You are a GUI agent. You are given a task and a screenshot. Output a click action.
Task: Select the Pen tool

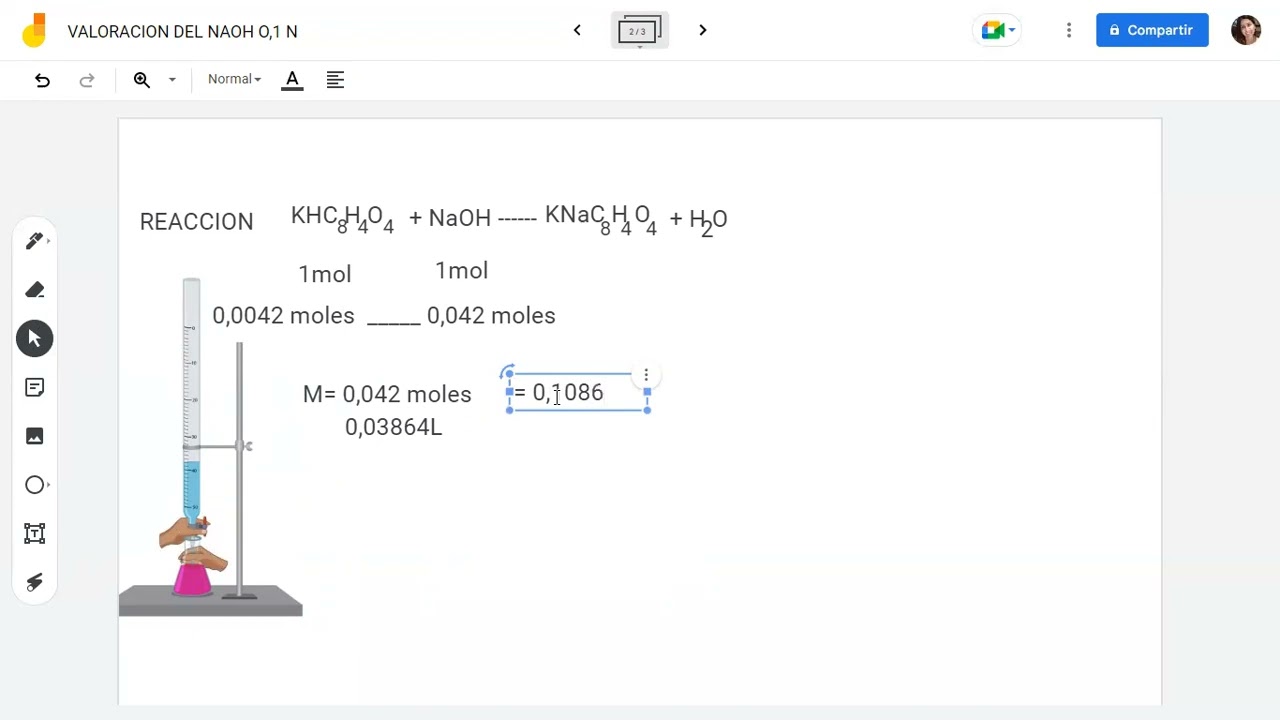pyautogui.click(x=35, y=241)
